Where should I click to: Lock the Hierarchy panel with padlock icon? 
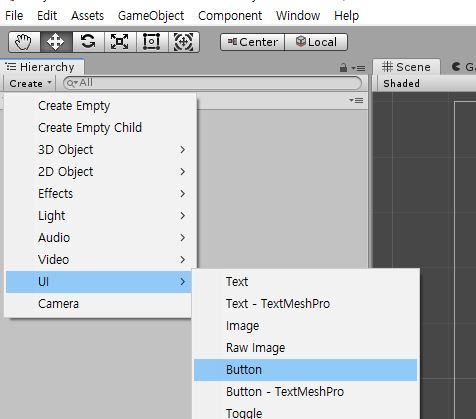[343, 68]
